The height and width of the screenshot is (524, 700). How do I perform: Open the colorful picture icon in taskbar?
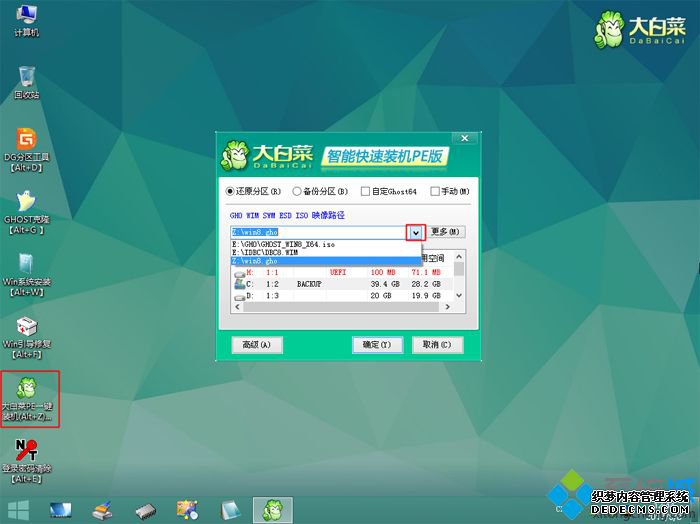[187, 510]
